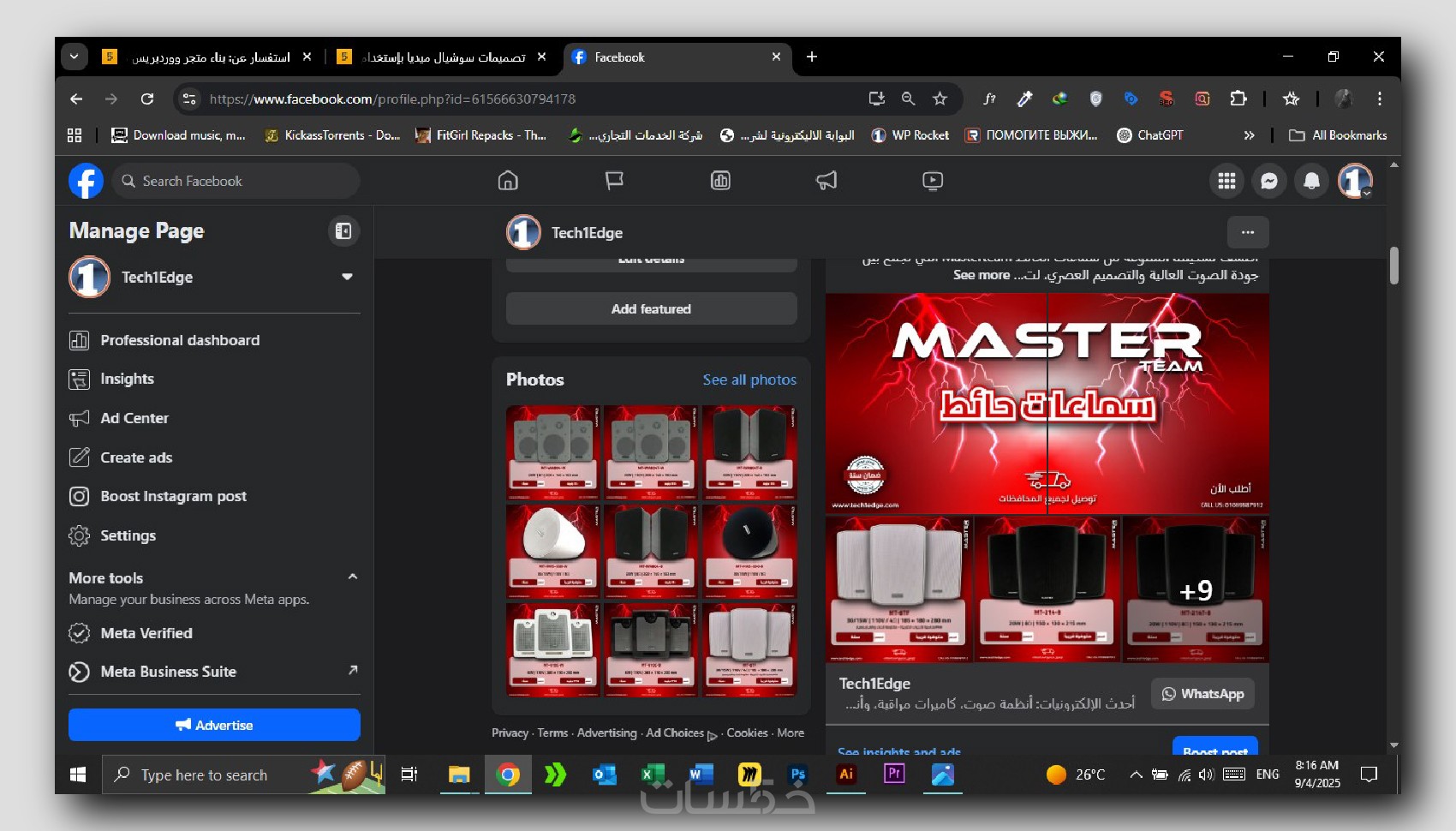Image resolution: width=1456 pixels, height=831 pixels.
Task: Click the Search Facebook field
Action: click(240, 181)
